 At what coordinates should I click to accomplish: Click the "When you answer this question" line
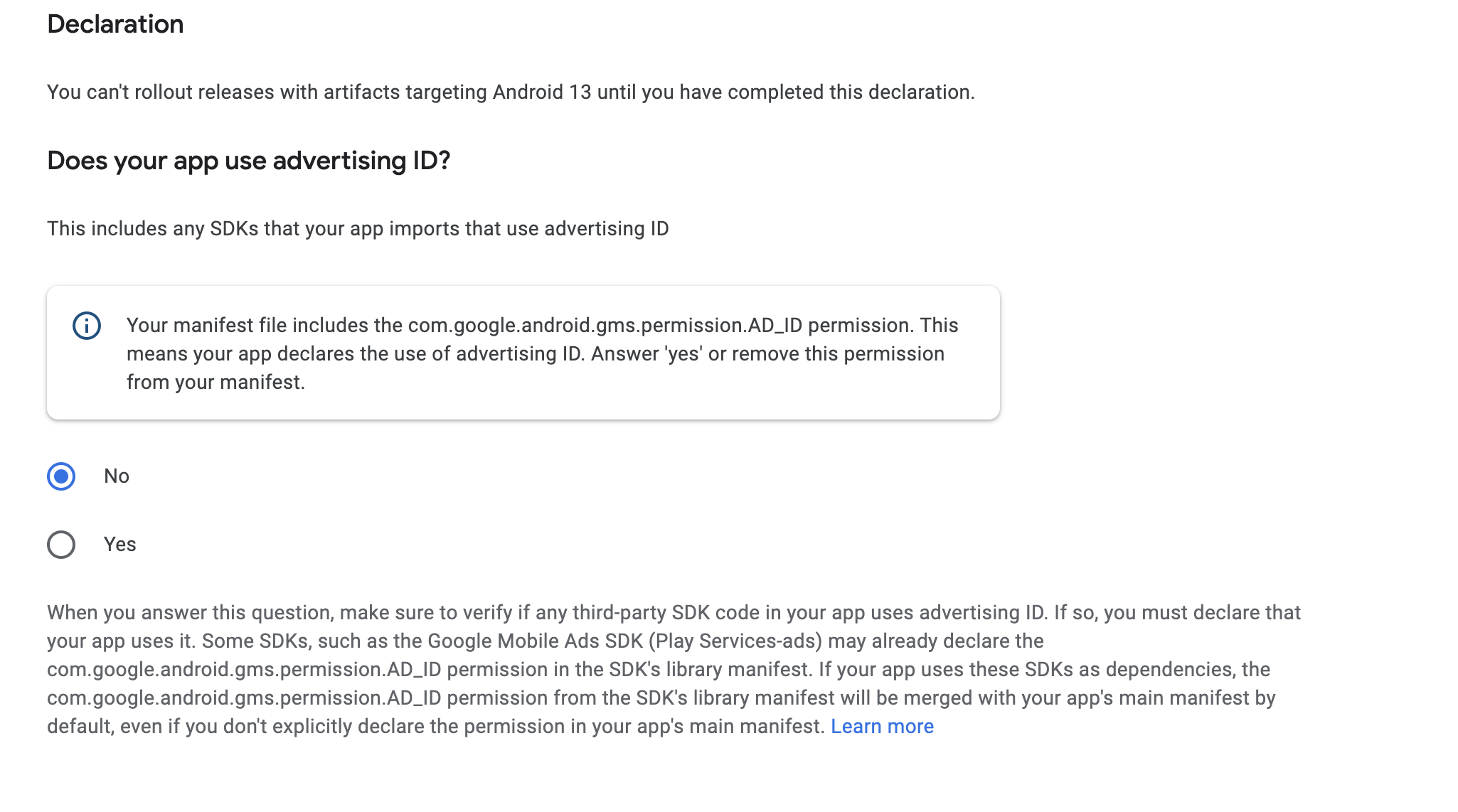coord(674,613)
